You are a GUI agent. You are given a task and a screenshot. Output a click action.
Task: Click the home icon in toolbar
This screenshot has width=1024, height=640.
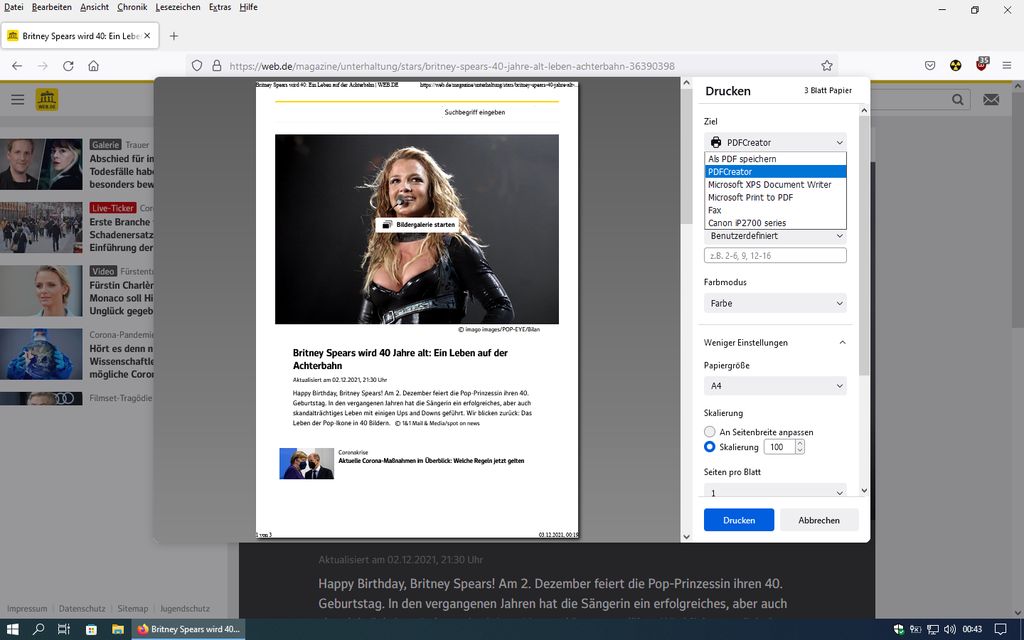pos(93,66)
